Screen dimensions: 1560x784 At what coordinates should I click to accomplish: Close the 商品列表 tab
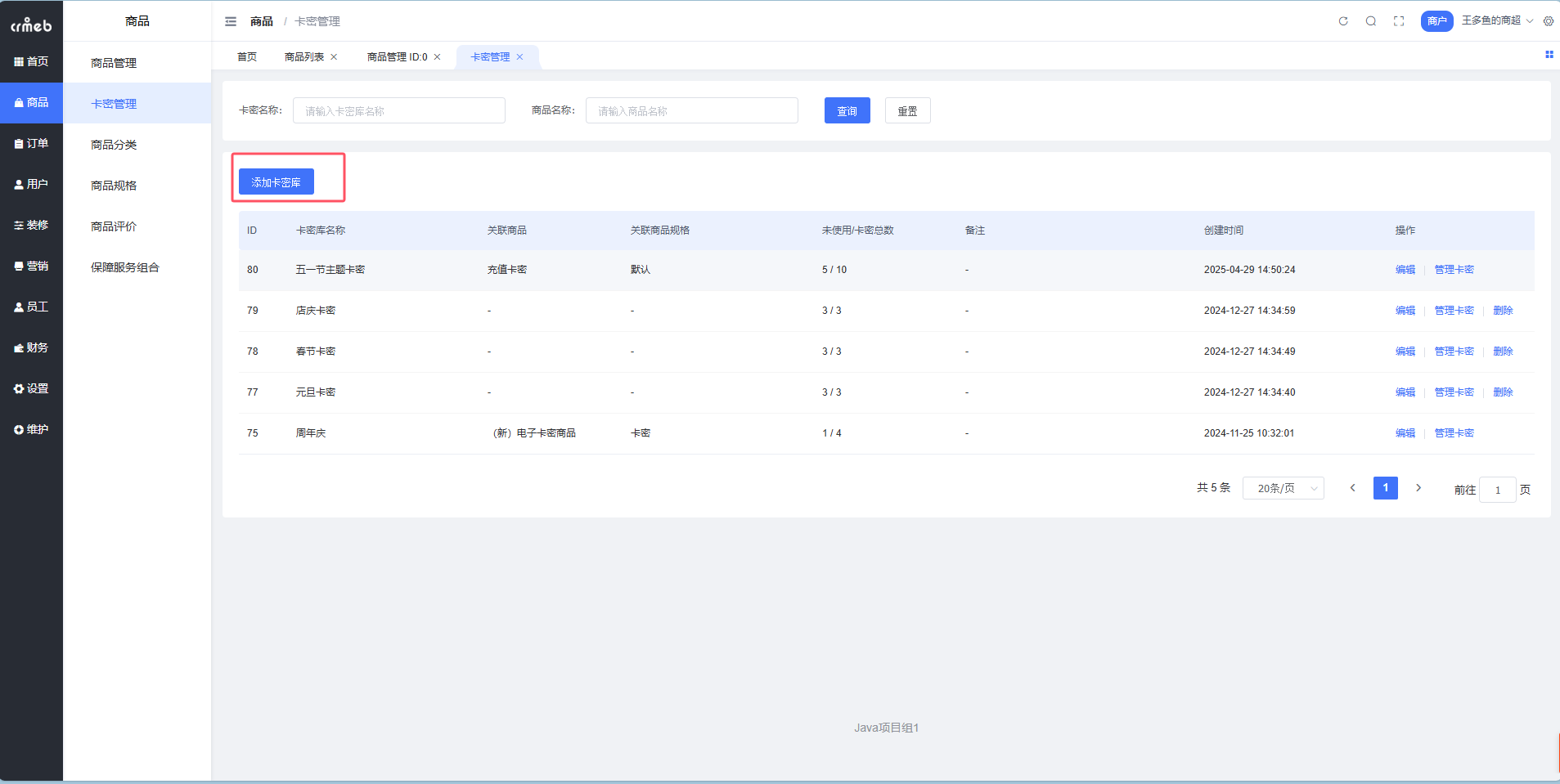(334, 57)
